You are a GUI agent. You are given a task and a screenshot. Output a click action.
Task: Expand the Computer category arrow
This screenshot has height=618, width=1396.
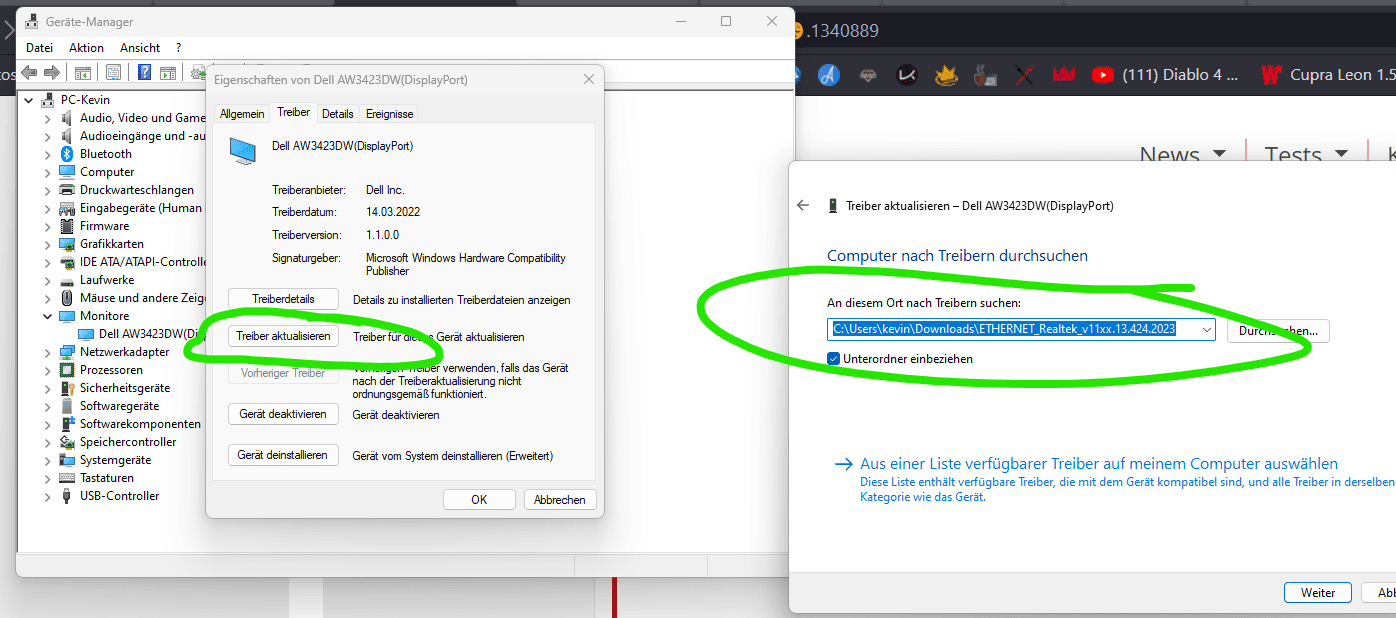coord(47,172)
